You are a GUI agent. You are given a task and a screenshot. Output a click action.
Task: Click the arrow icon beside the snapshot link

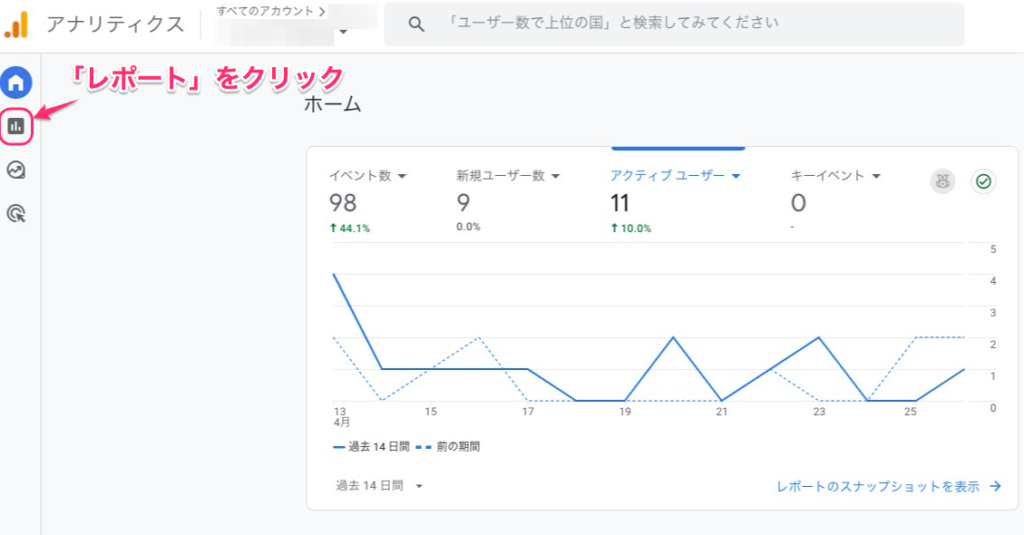995,487
